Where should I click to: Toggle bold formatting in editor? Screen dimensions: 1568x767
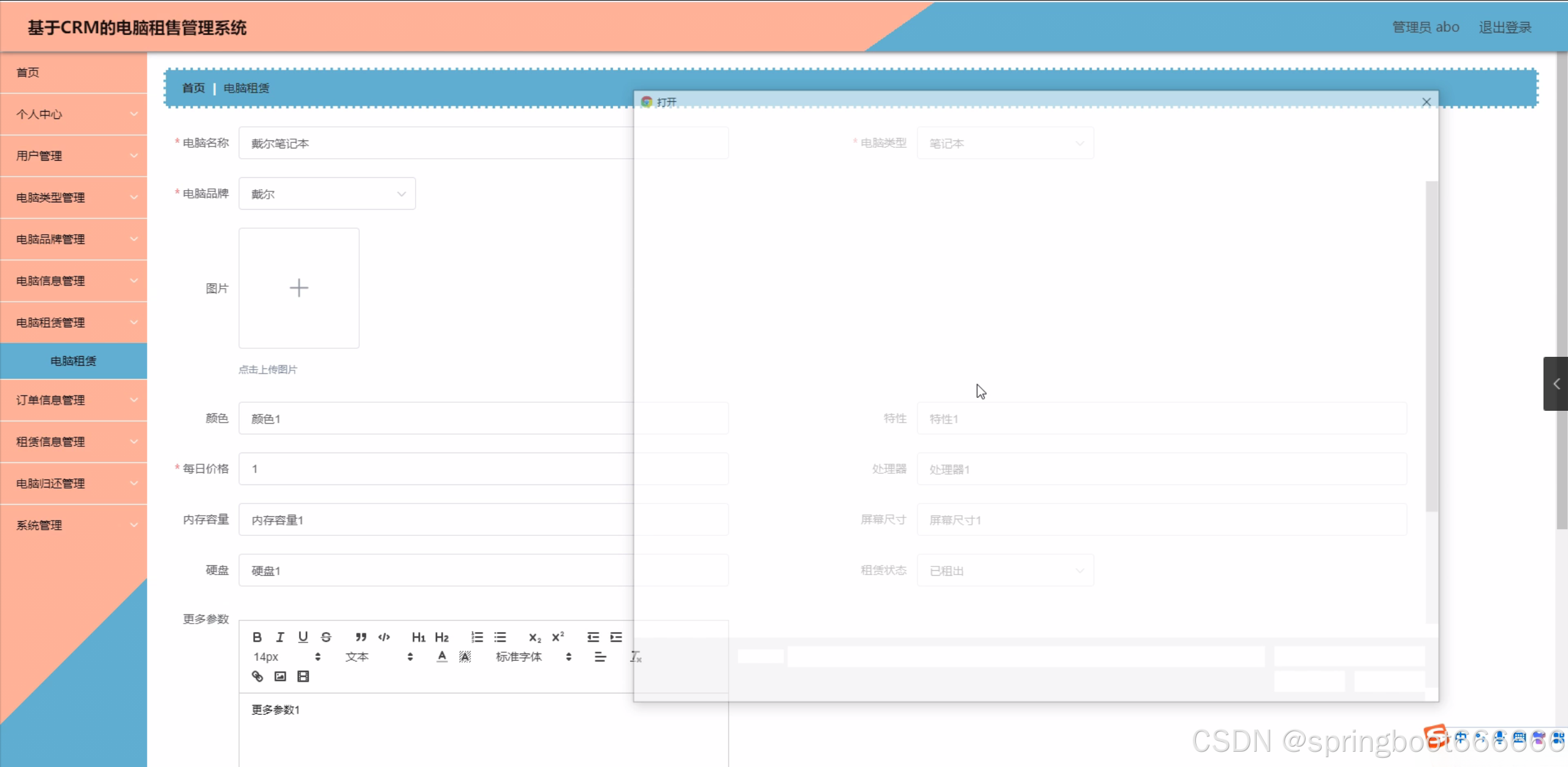(257, 637)
